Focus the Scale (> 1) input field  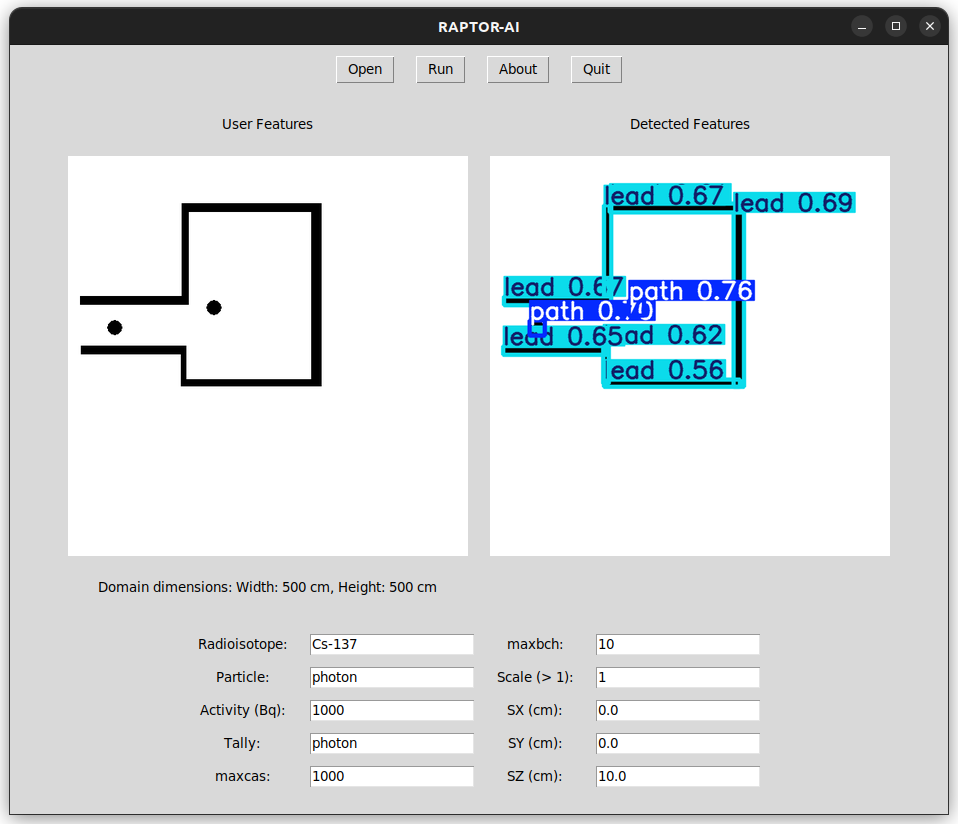[677, 678]
